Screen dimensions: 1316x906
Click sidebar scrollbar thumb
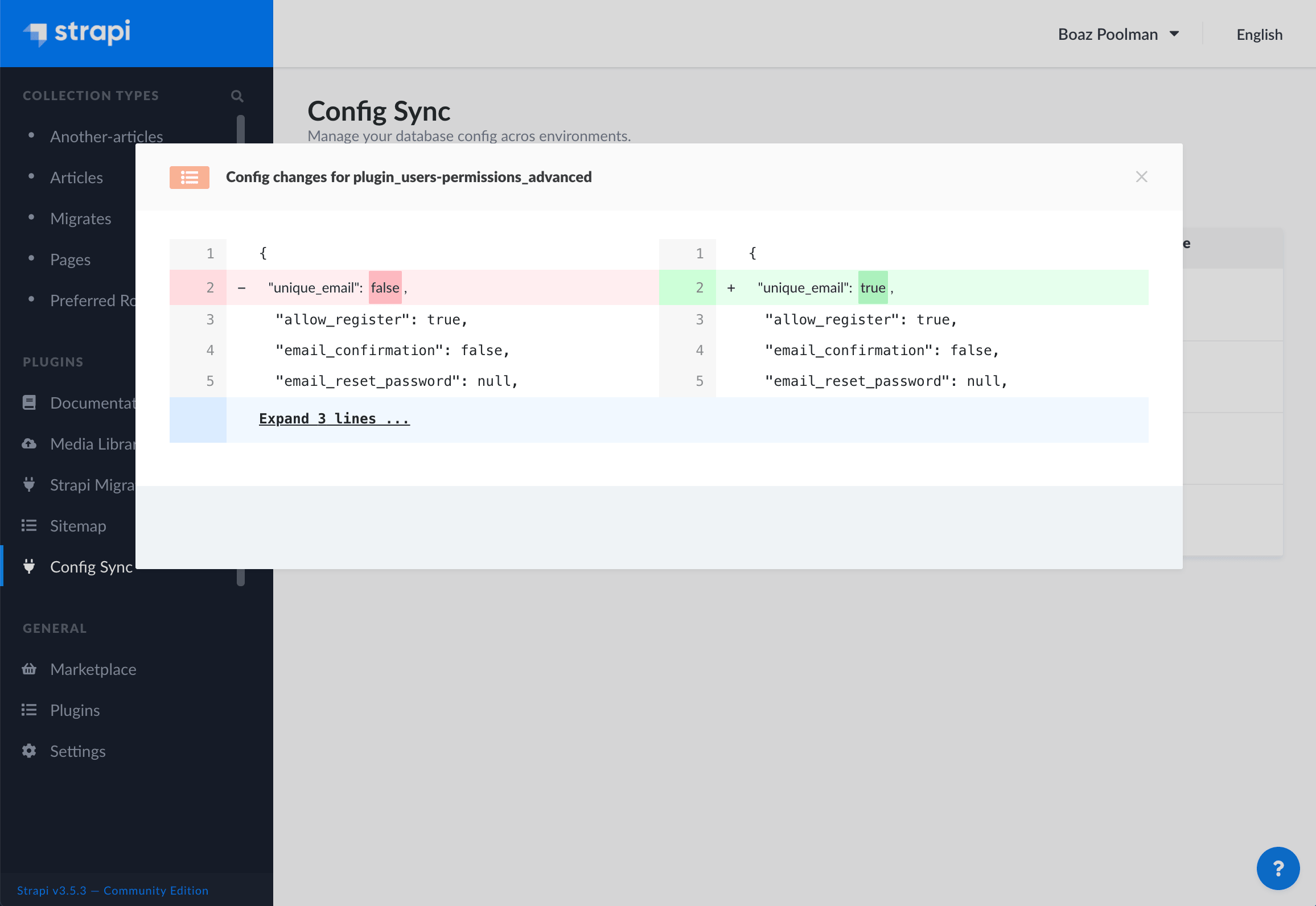tap(241, 130)
